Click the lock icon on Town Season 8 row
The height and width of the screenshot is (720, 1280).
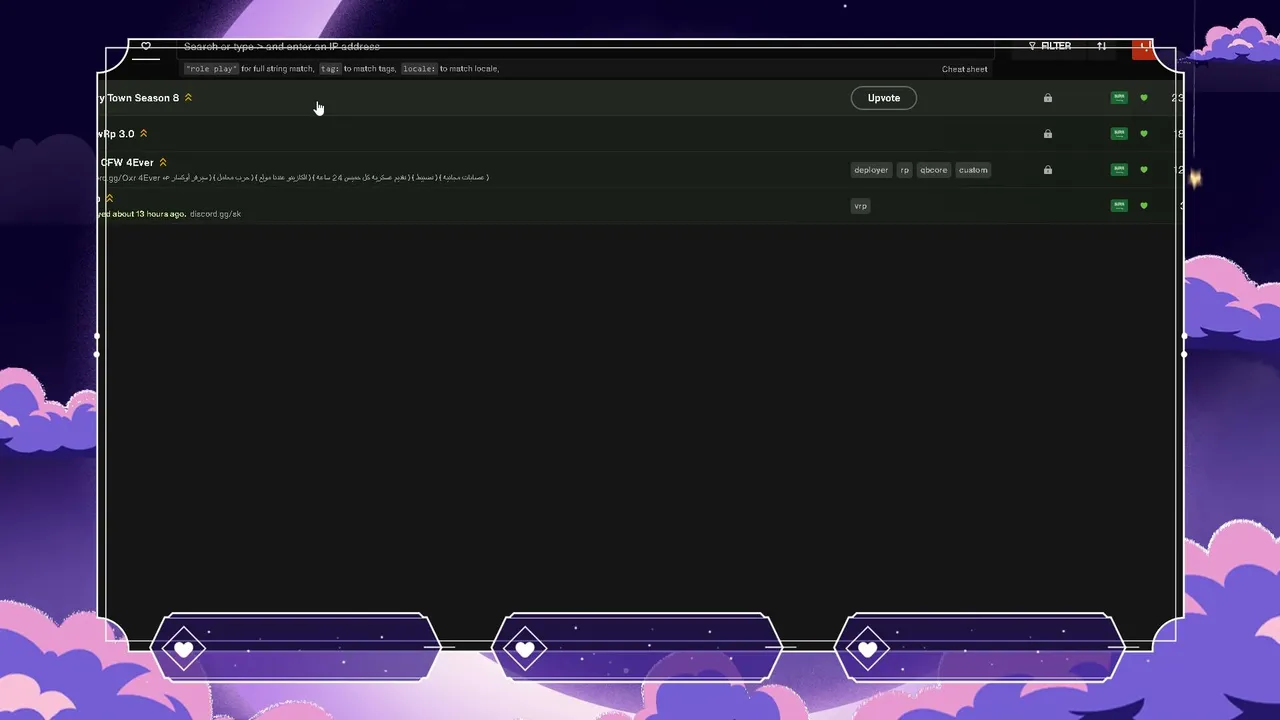click(x=1048, y=98)
